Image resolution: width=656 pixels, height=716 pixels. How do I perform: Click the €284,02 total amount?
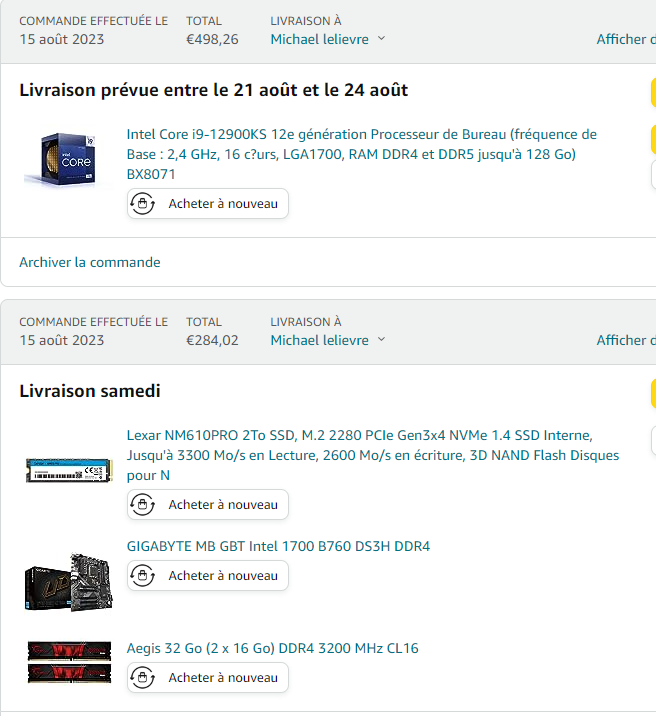(x=212, y=340)
